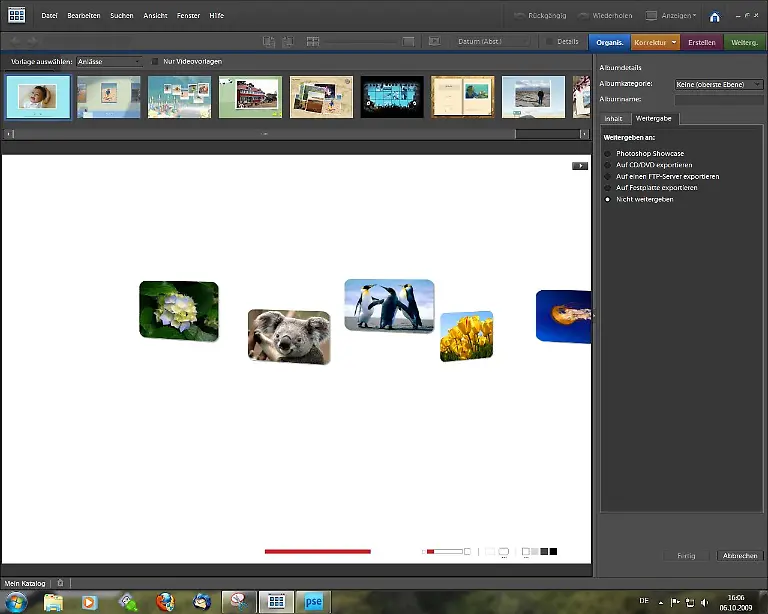The height and width of the screenshot is (614, 768).
Task: Switch to the Inhalt tab
Action: click(x=613, y=118)
